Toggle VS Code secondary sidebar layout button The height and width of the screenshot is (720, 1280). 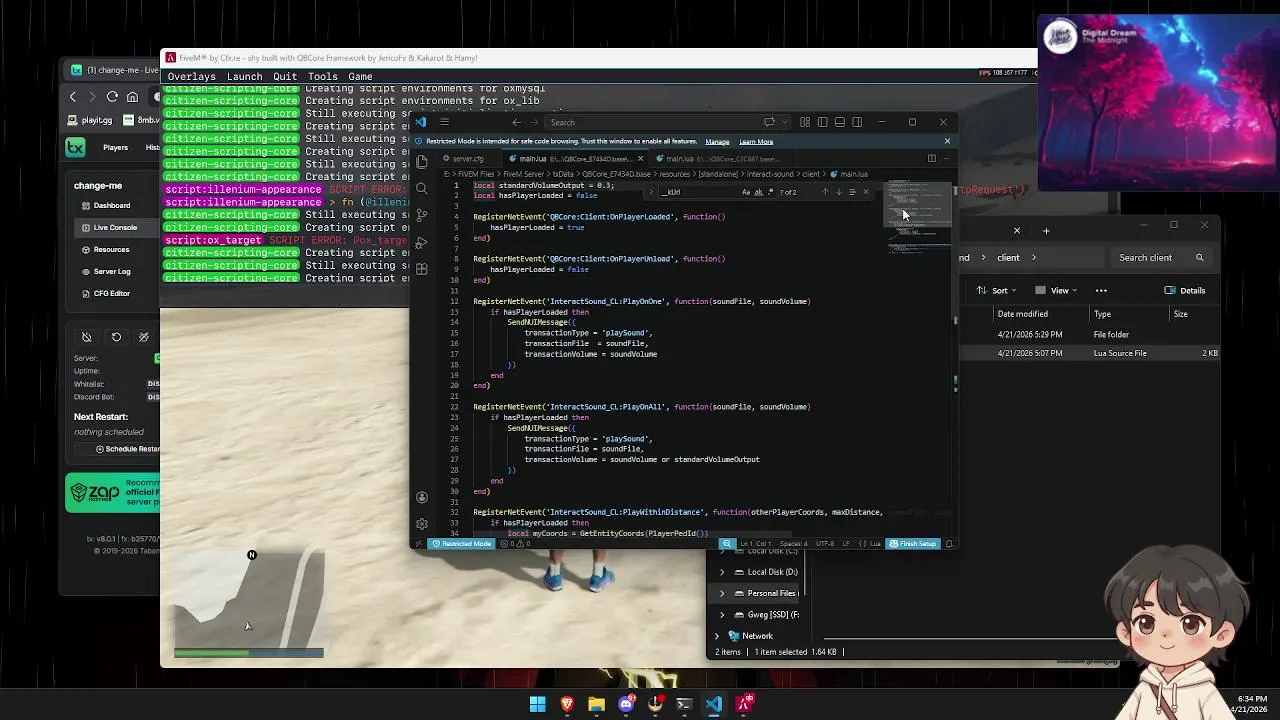pos(857,122)
